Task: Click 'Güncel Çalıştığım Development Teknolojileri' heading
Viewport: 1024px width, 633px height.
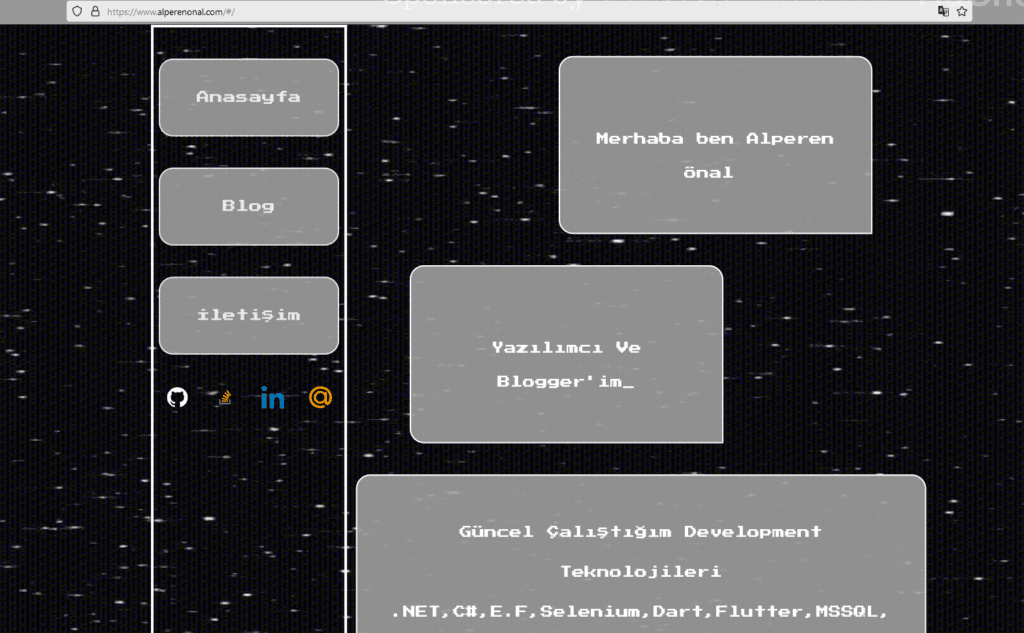Action: 641,551
